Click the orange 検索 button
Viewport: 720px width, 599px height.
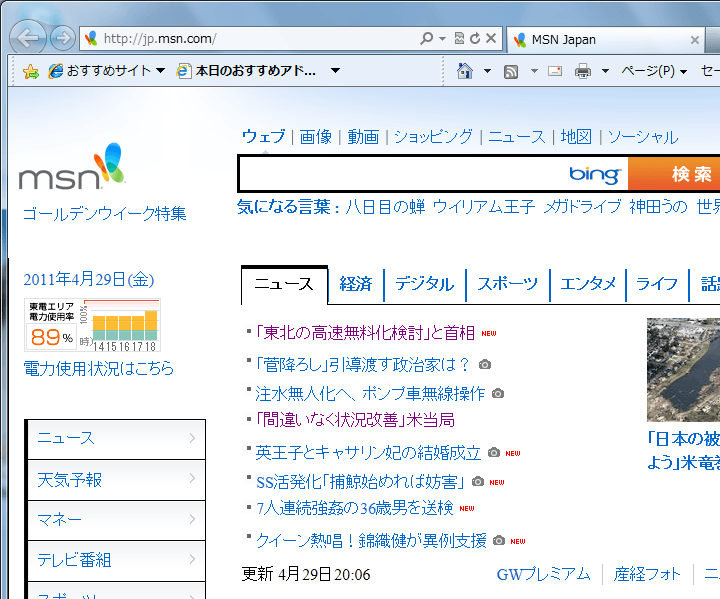tap(674, 174)
